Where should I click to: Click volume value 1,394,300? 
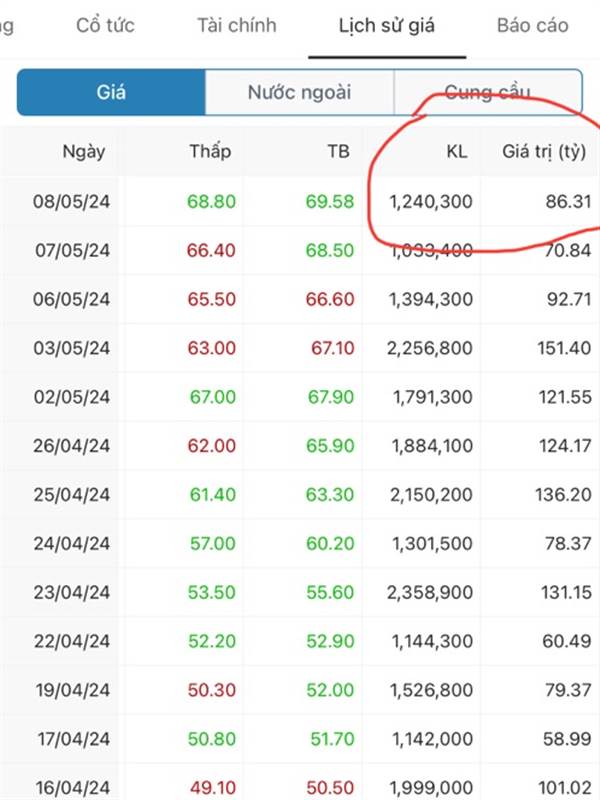(x=431, y=299)
